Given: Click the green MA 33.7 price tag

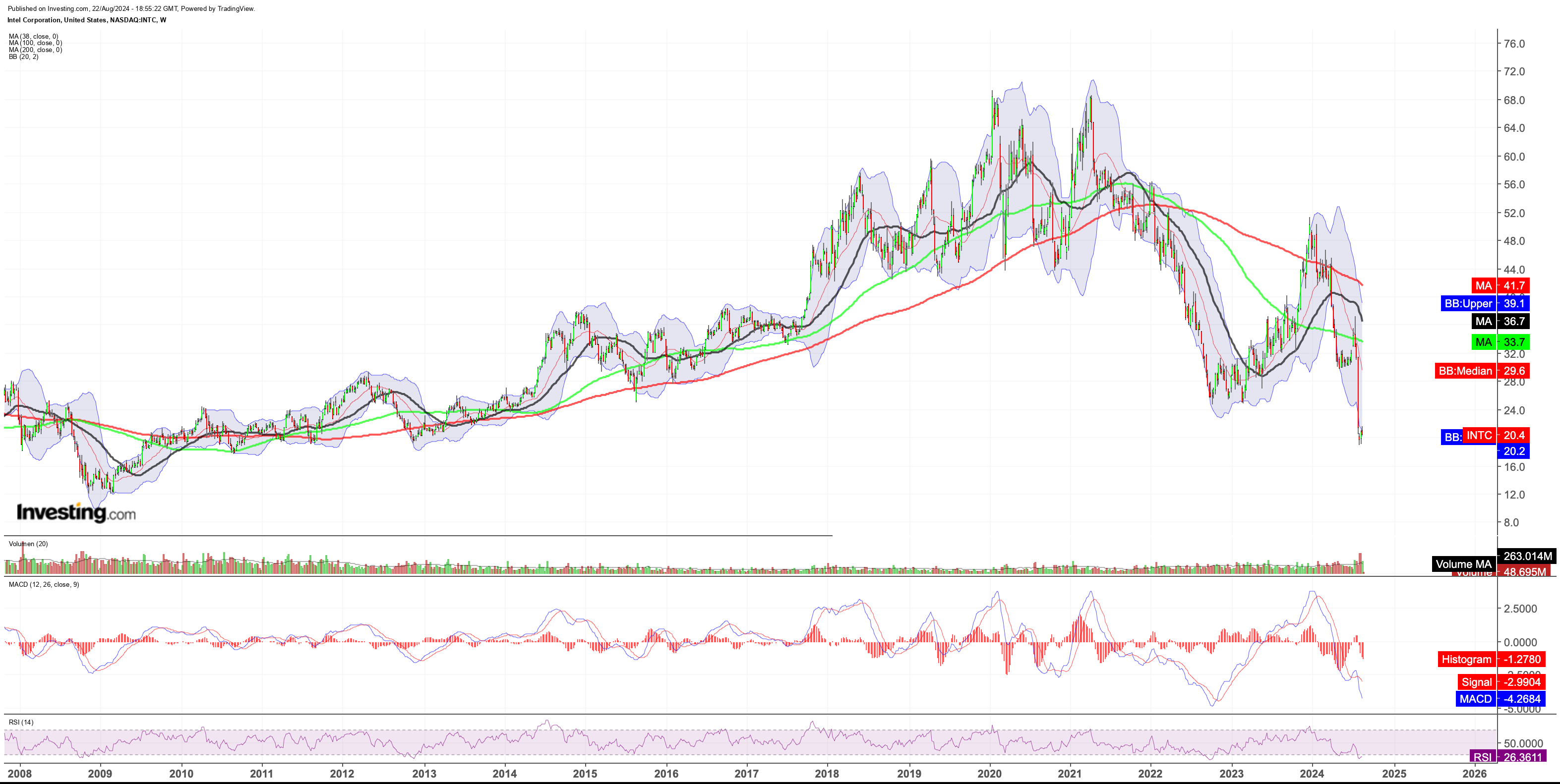Looking at the screenshot, I should click(x=1500, y=342).
